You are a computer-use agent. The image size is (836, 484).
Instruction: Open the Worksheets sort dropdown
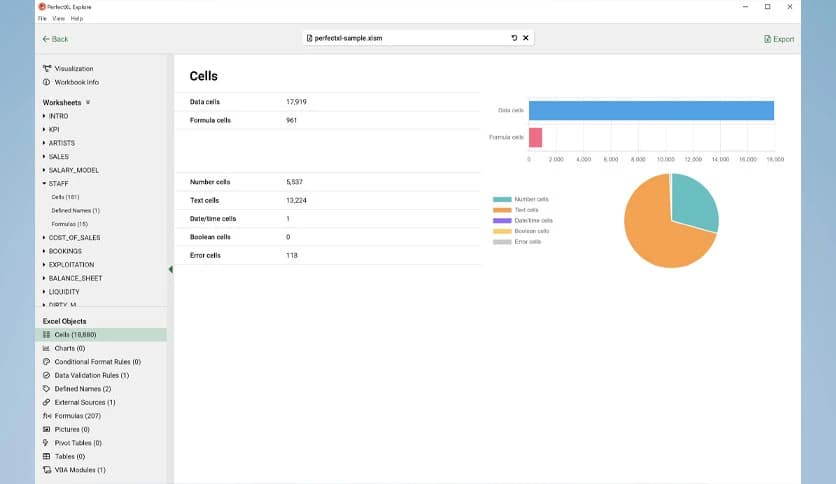(x=88, y=102)
